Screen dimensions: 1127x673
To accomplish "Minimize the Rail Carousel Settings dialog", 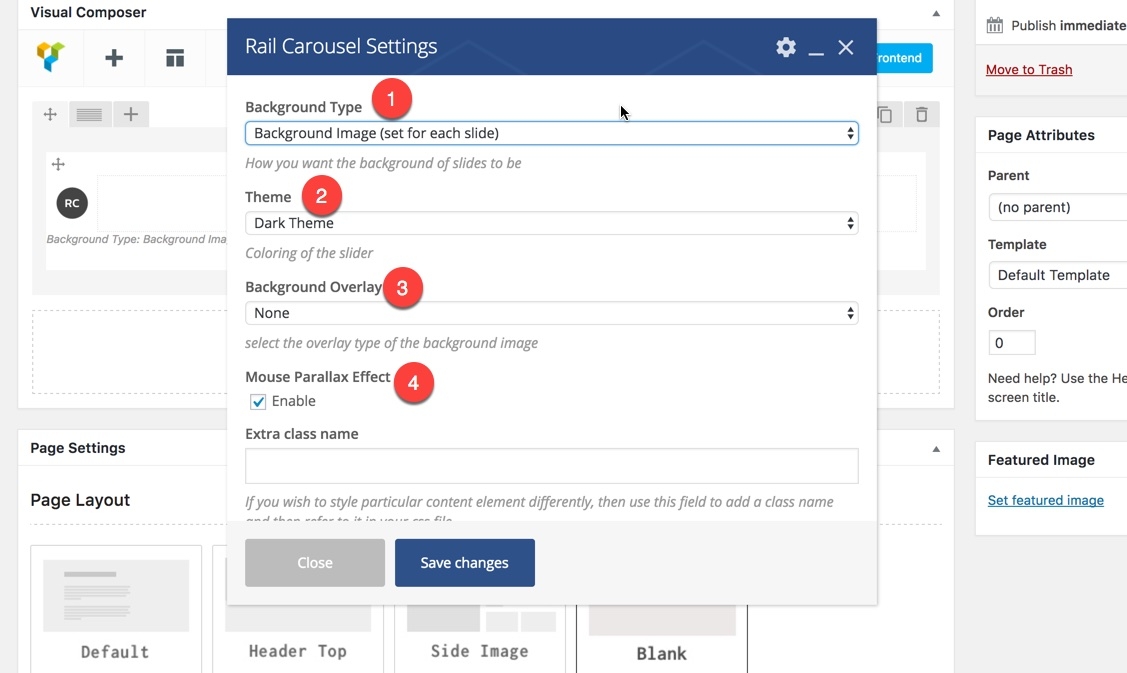I will tap(816, 49).
